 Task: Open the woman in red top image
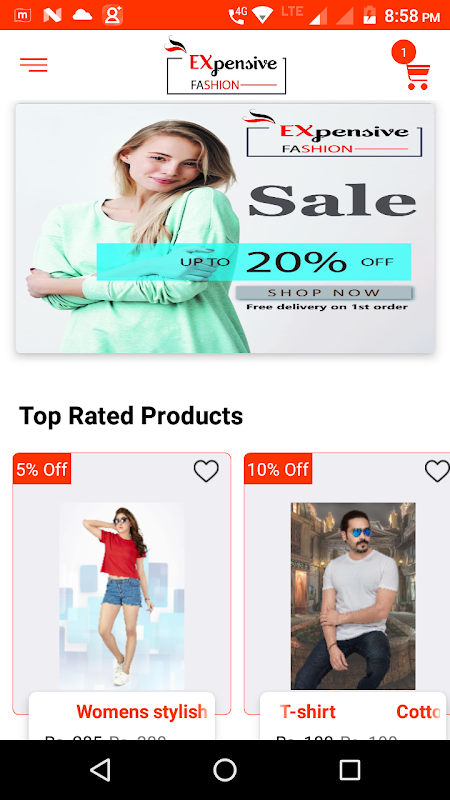122,596
